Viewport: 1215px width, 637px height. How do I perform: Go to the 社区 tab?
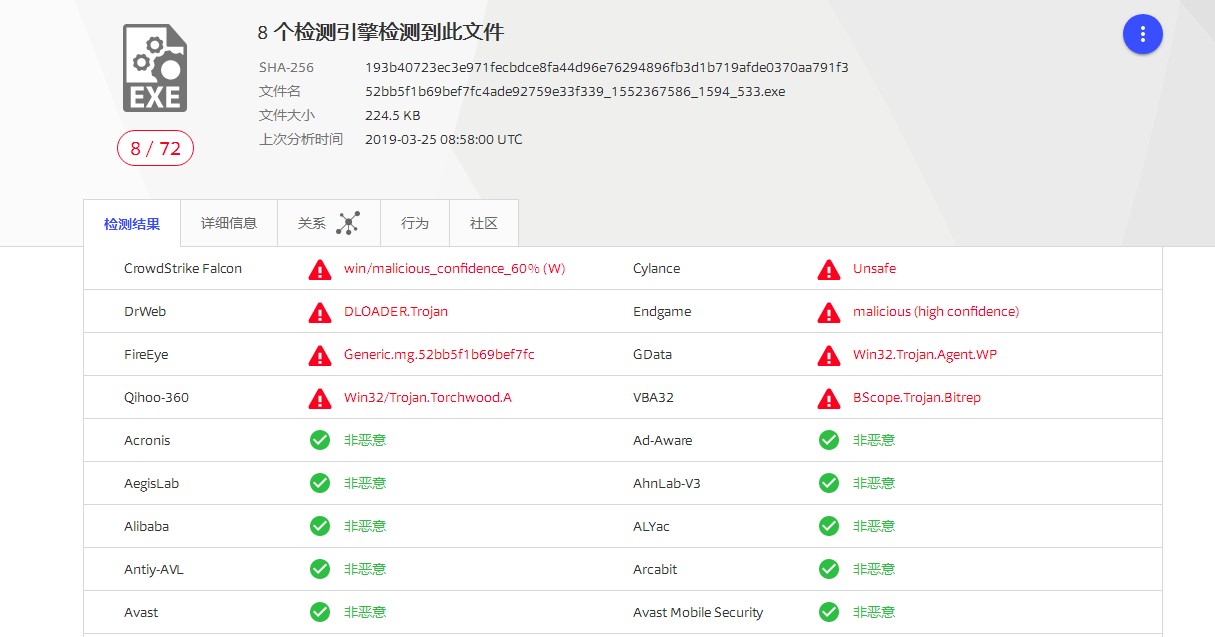tap(484, 223)
